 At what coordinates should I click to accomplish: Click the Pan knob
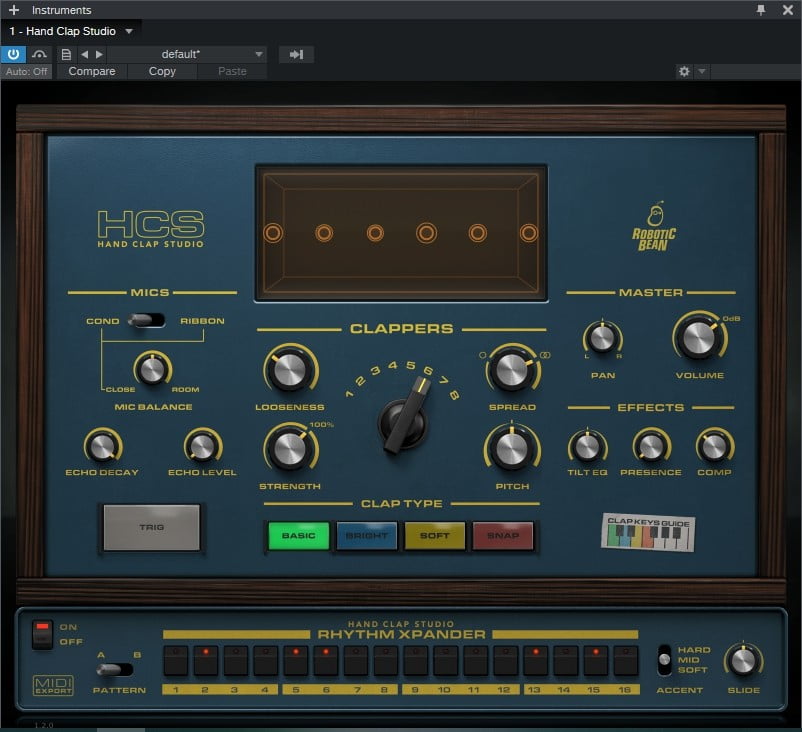[x=603, y=338]
